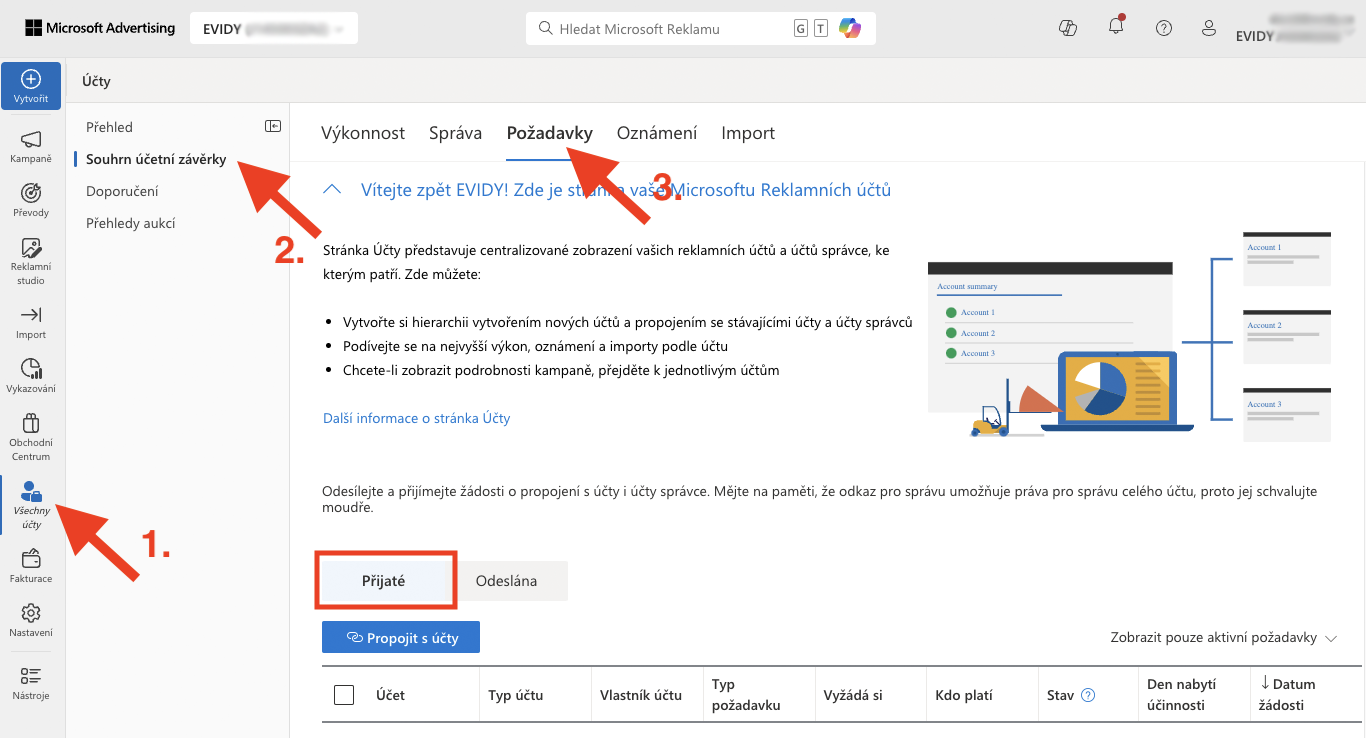Open Další informace o stránka Účty link
The image size is (1366, 738).
(x=417, y=418)
